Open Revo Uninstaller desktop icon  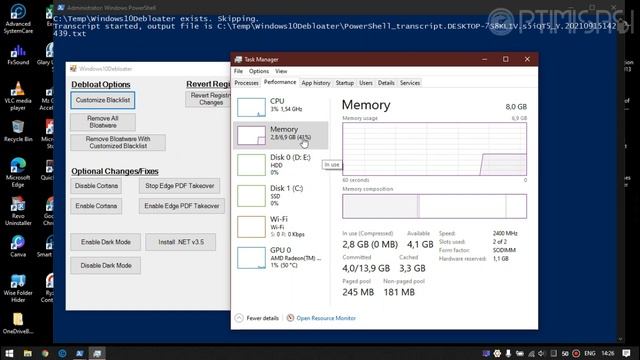point(18,211)
